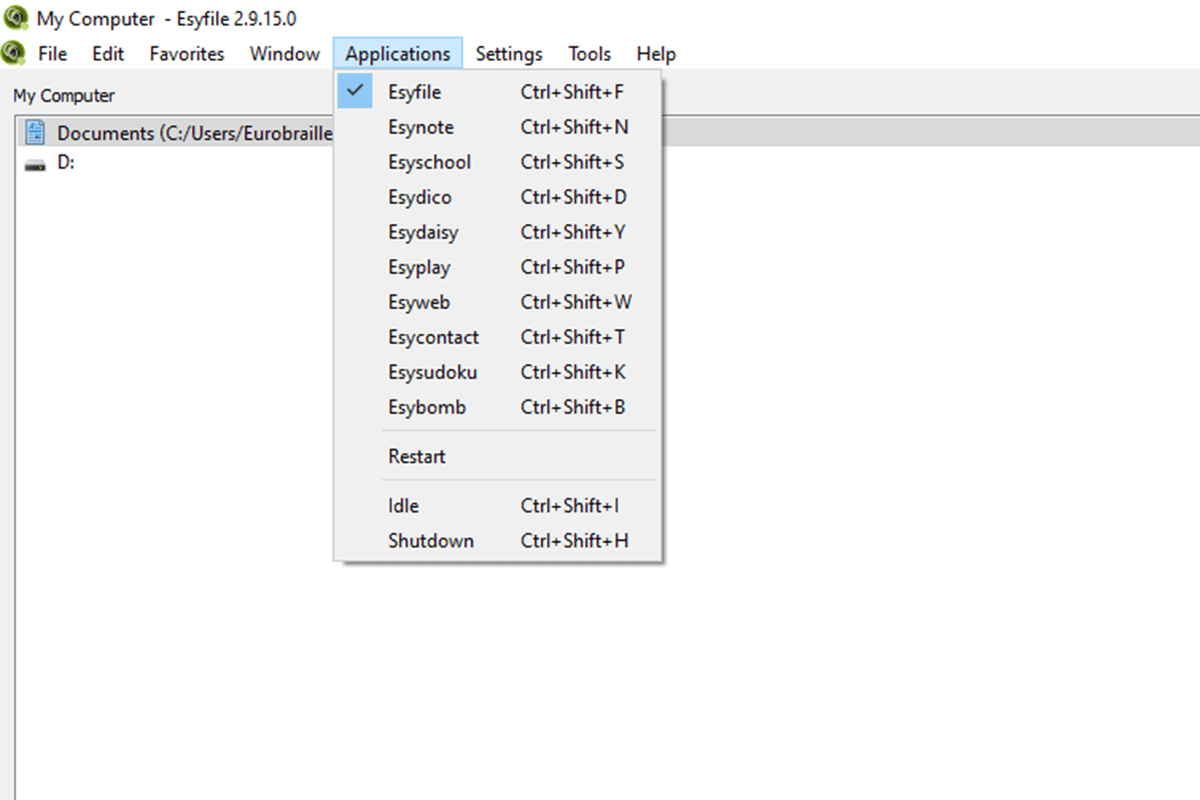Open the Window menu
The image size is (1200, 800).
point(283,53)
